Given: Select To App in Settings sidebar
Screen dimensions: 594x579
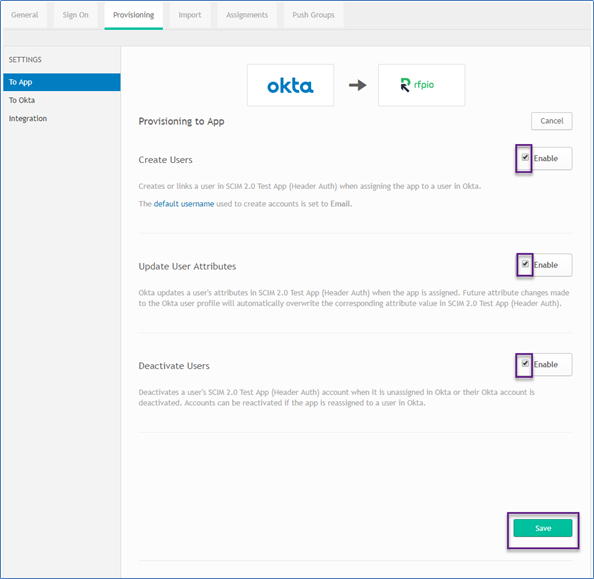Looking at the screenshot, I should [x=62, y=82].
